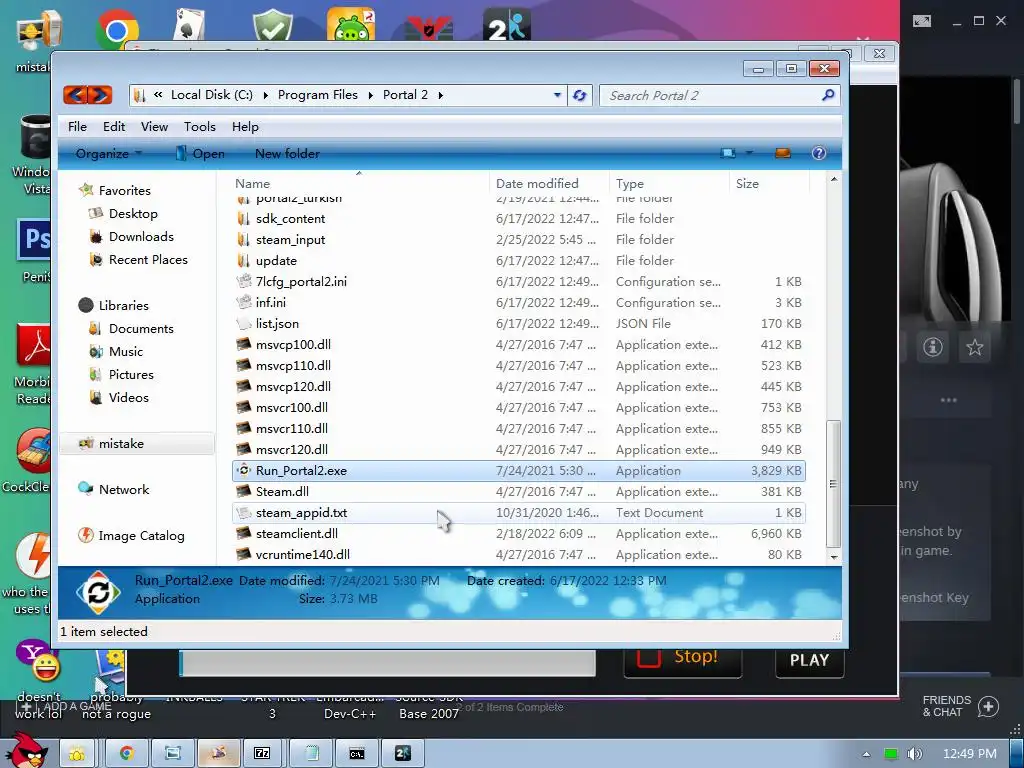The height and width of the screenshot is (768, 1024).
Task: Click the sdk_content folder icon
Action: click(244, 219)
